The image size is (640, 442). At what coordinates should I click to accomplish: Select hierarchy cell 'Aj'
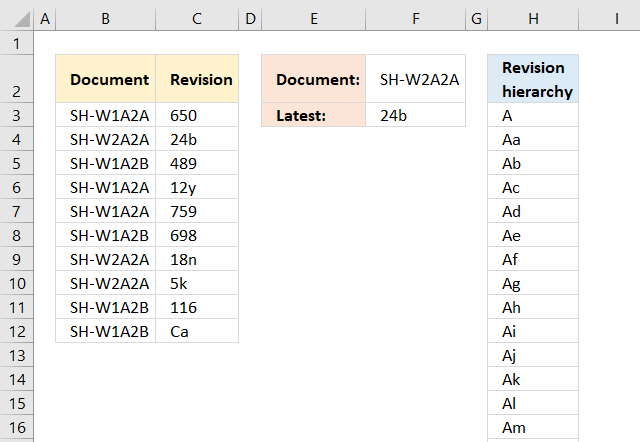coord(533,355)
